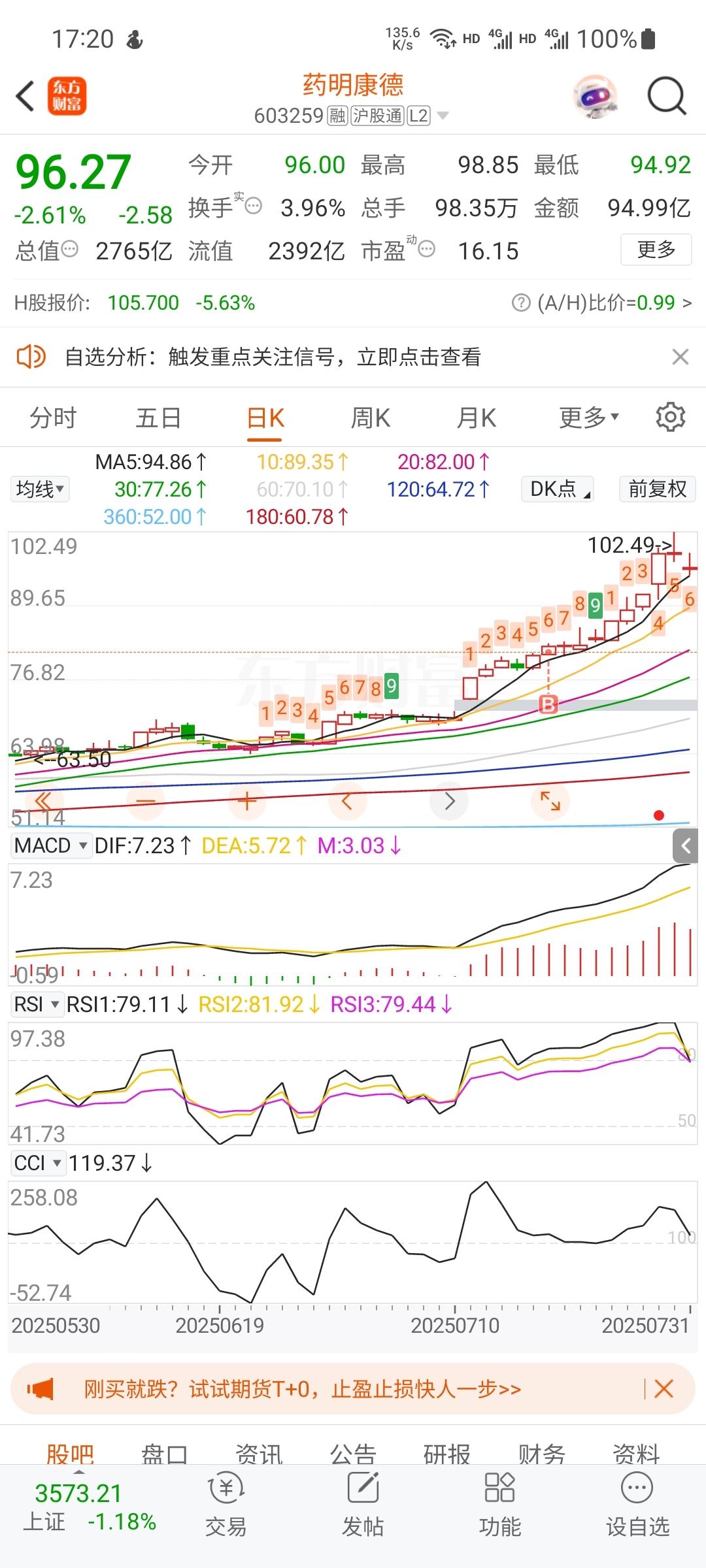Image resolution: width=706 pixels, height=1568 pixels.
Task: Open the DK点 dropdown
Action: click(558, 489)
